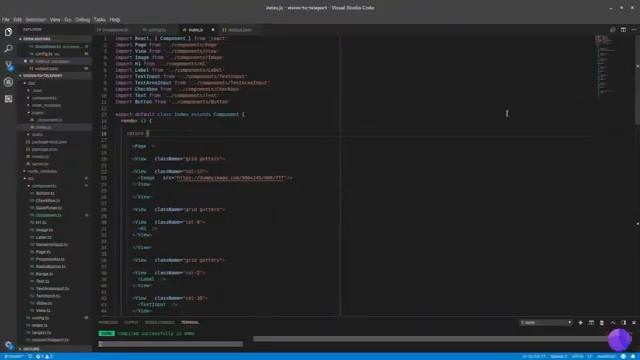The width and height of the screenshot is (640, 360).
Task: Expand the node_modules folder in root
Action: pos(42,171)
